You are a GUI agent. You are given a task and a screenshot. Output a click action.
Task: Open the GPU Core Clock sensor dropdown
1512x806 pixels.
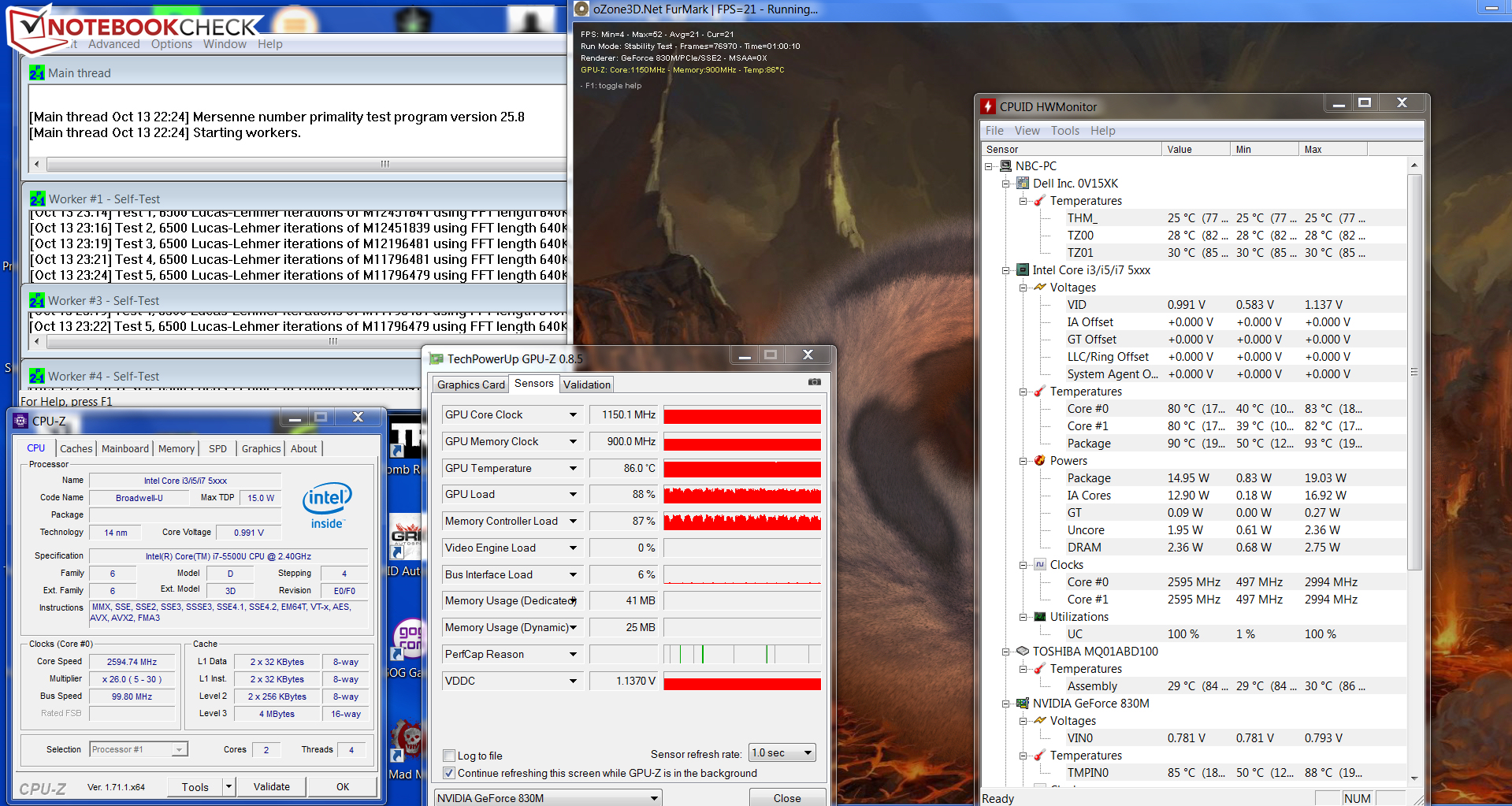pyautogui.click(x=573, y=414)
